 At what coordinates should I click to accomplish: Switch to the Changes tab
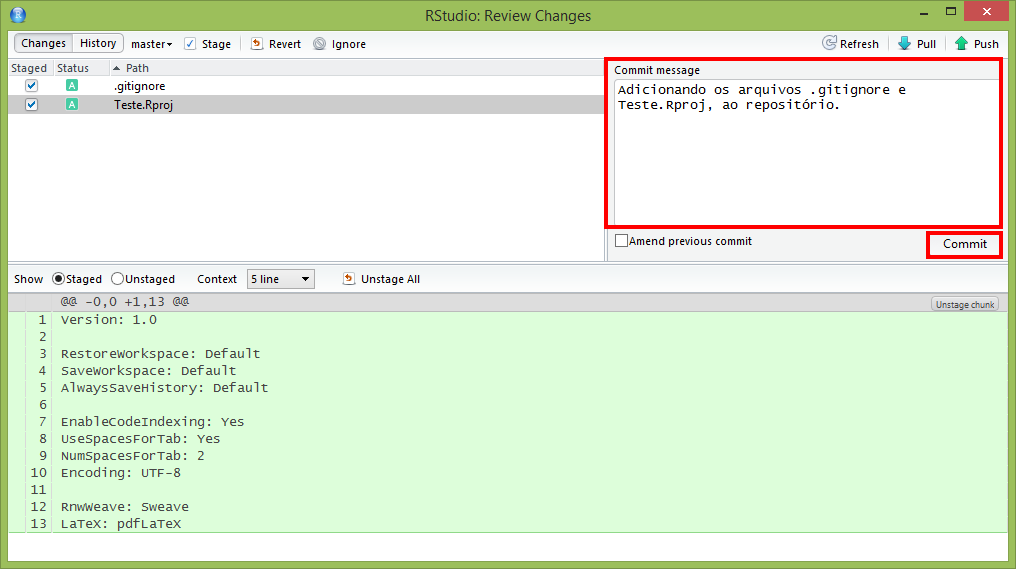coord(43,43)
